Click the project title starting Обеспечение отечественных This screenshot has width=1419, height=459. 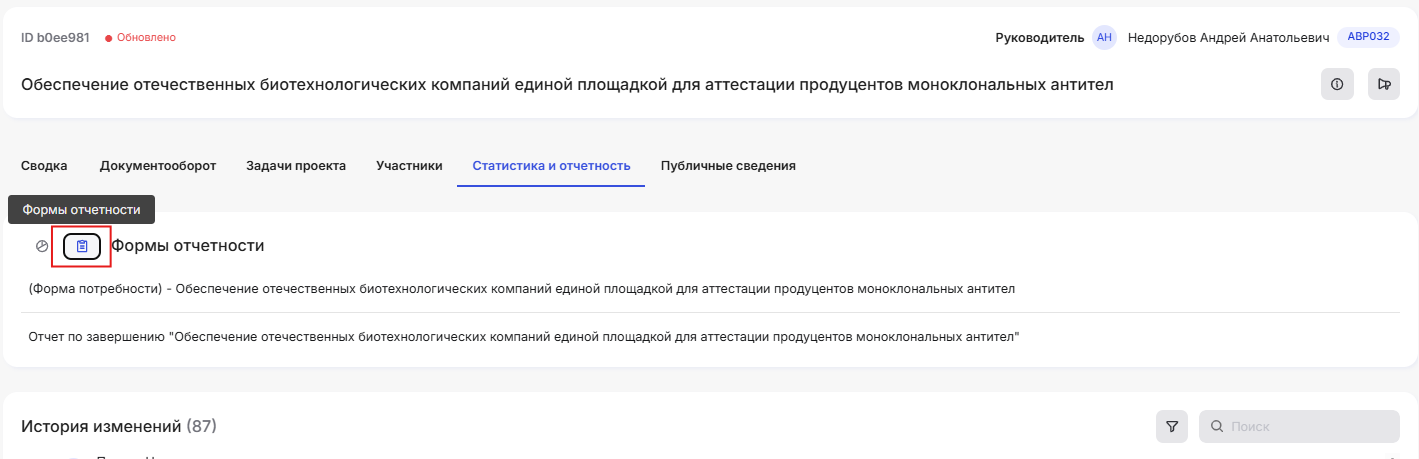(x=567, y=85)
